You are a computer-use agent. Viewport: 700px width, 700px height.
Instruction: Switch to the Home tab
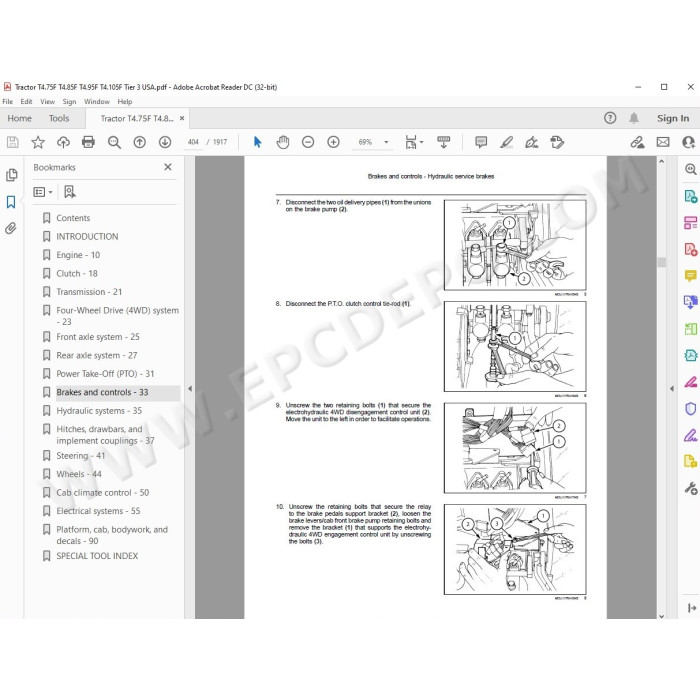(x=20, y=118)
